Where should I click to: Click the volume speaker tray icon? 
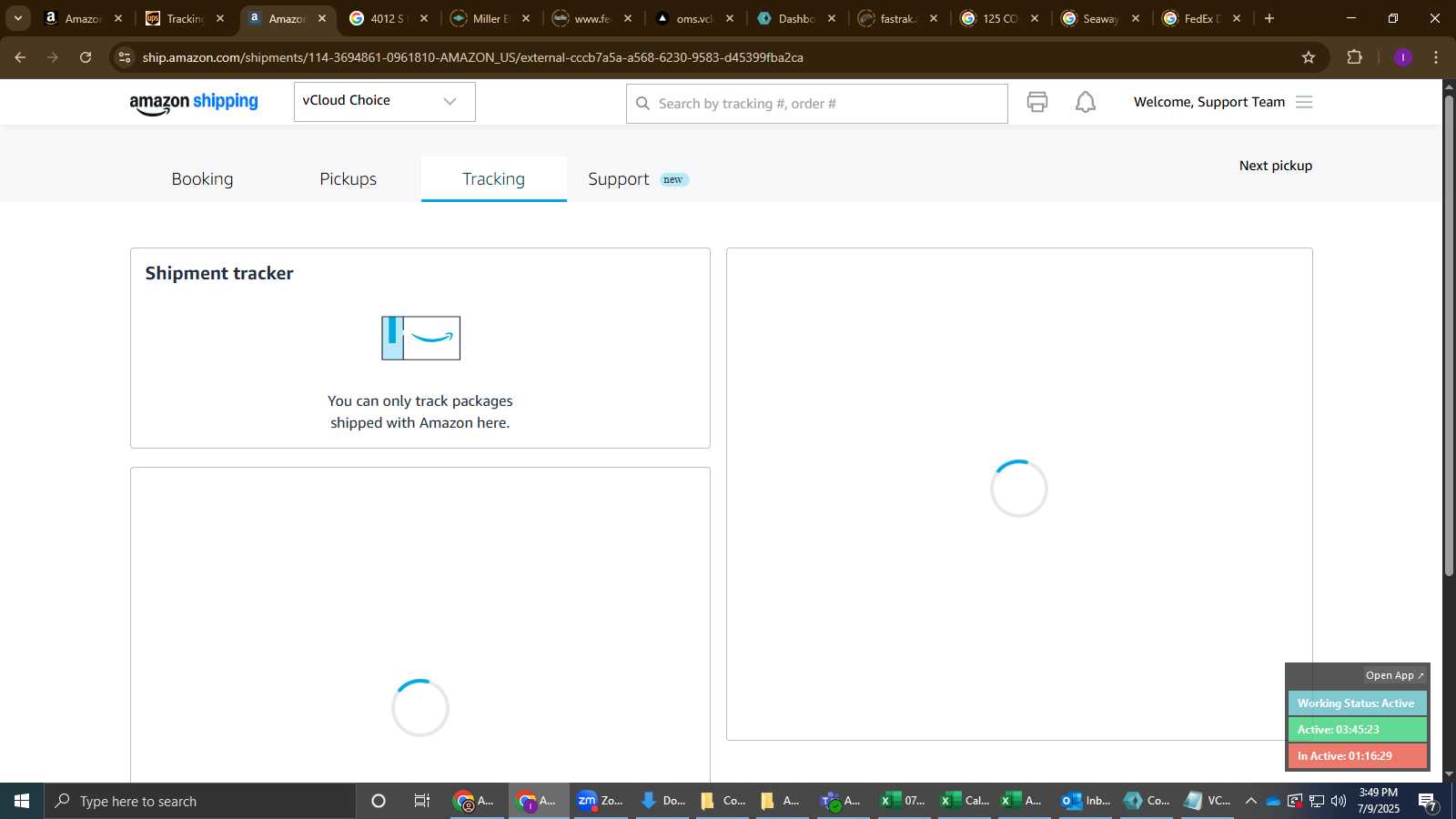[x=1338, y=801]
